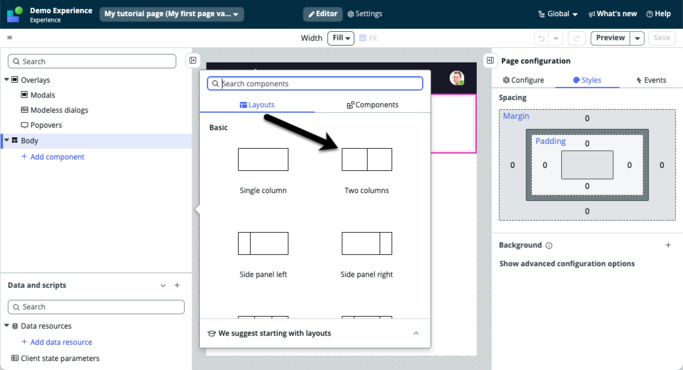Click the Add data resource link
This screenshot has width=683, height=370.
57,342
